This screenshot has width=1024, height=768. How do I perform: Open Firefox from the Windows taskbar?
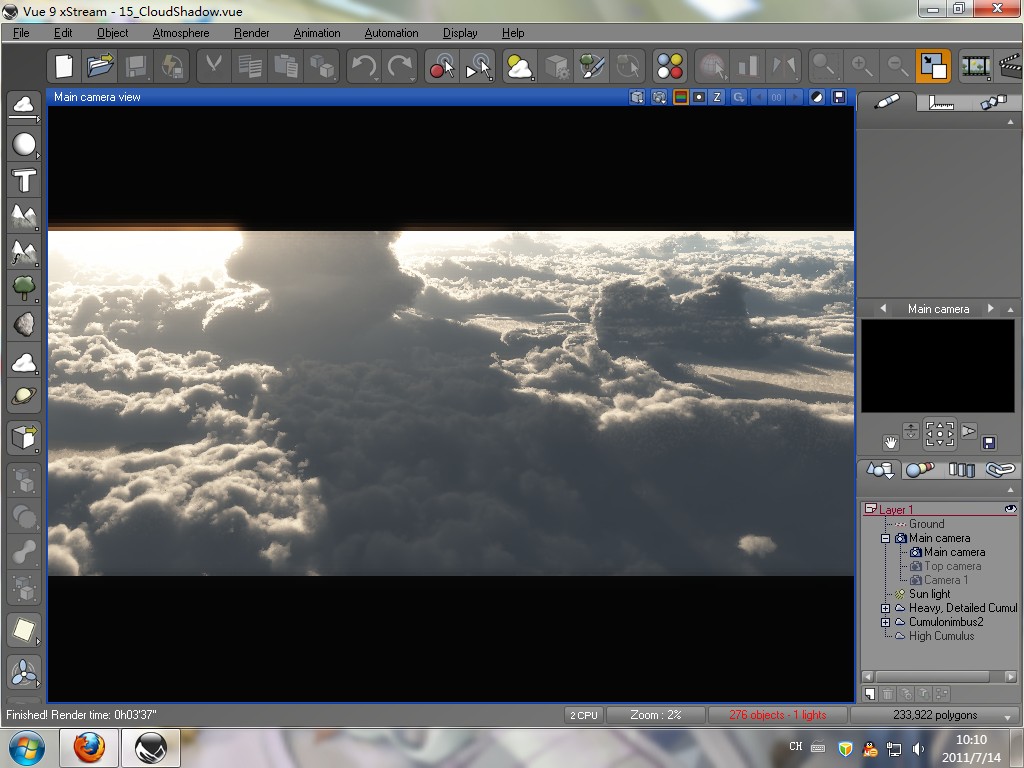coord(89,747)
